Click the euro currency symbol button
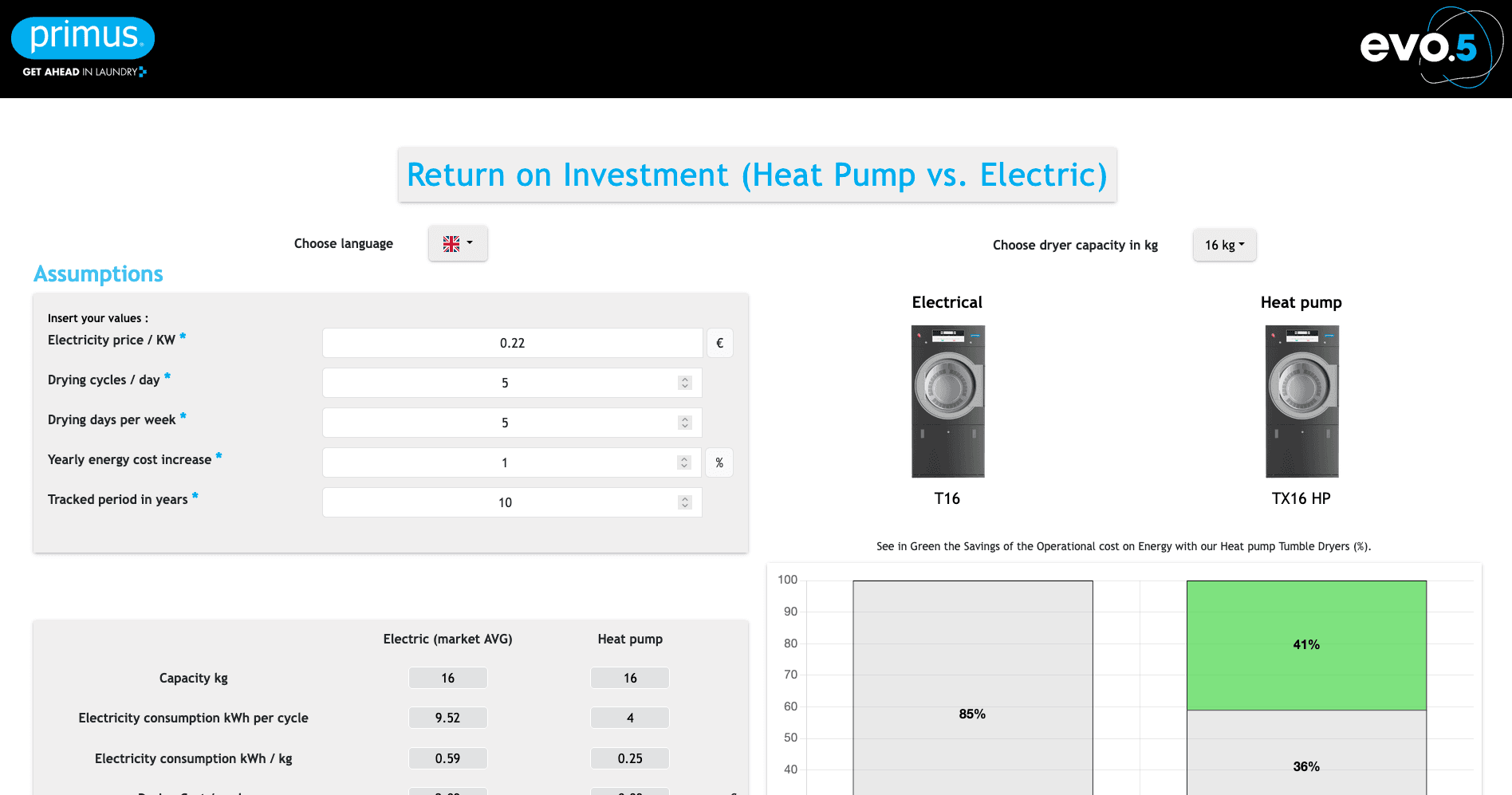Image resolution: width=1512 pixels, height=795 pixels. (x=719, y=343)
